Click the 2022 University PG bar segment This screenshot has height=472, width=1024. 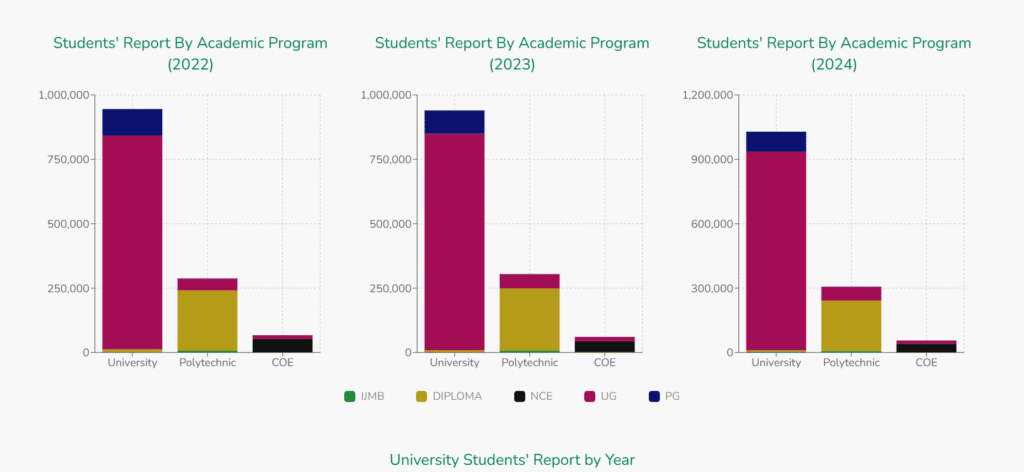132,122
